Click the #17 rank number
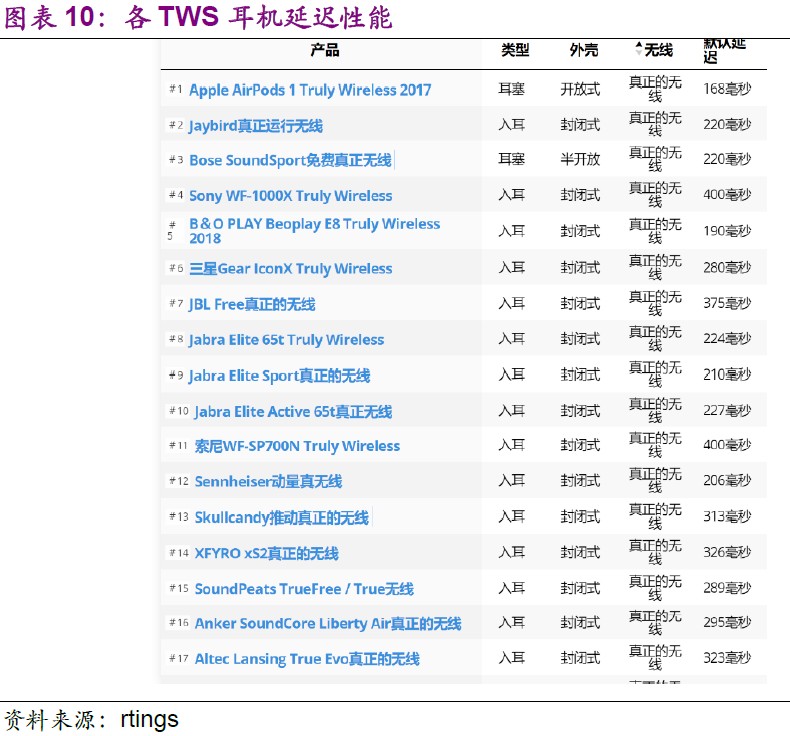 (x=179, y=658)
